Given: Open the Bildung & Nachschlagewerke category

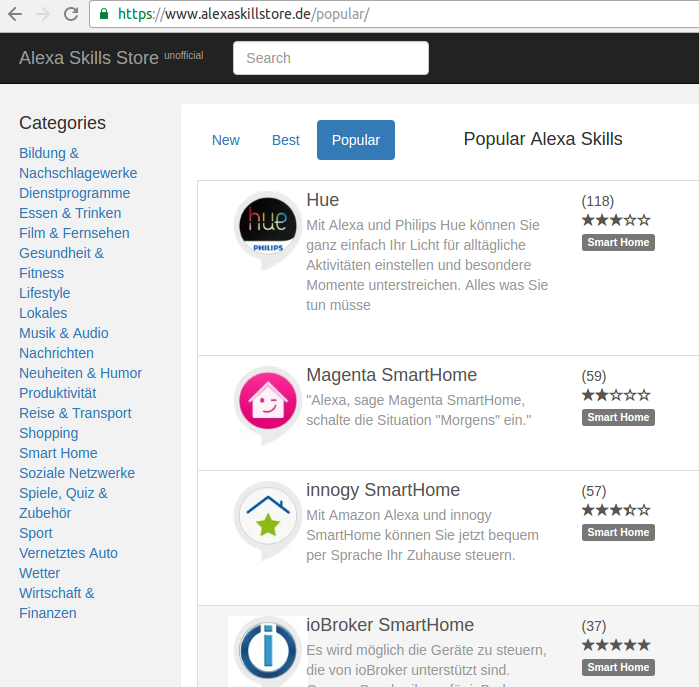Looking at the screenshot, I should 78,163.
